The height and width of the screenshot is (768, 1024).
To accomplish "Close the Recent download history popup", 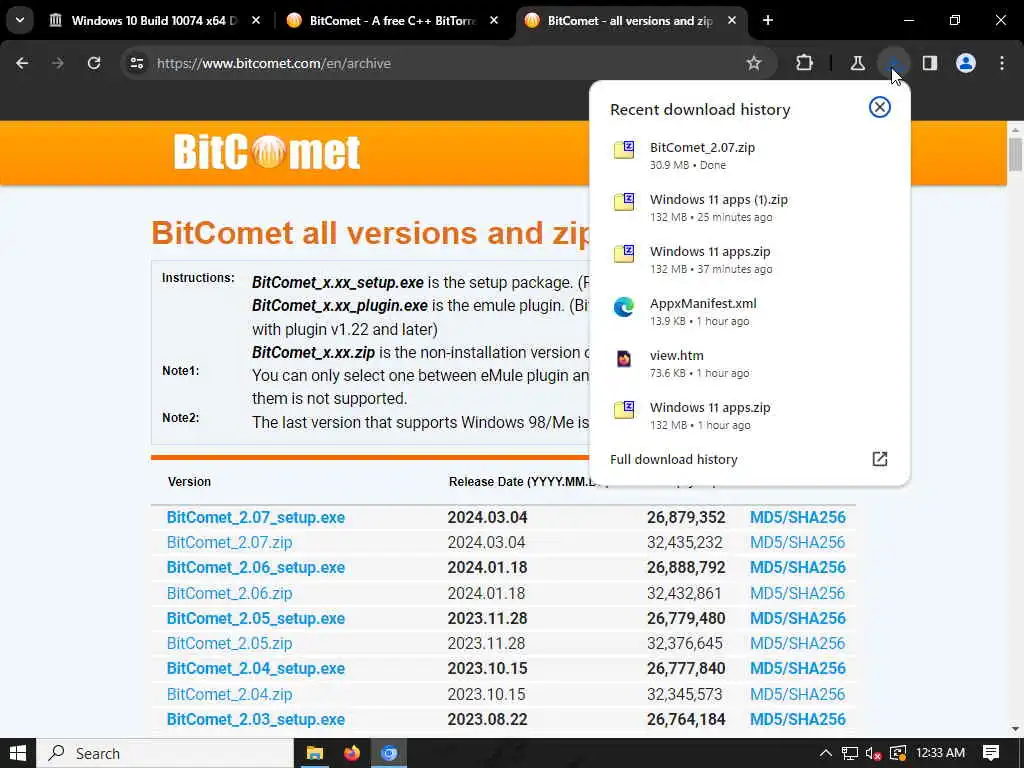I will (x=880, y=107).
